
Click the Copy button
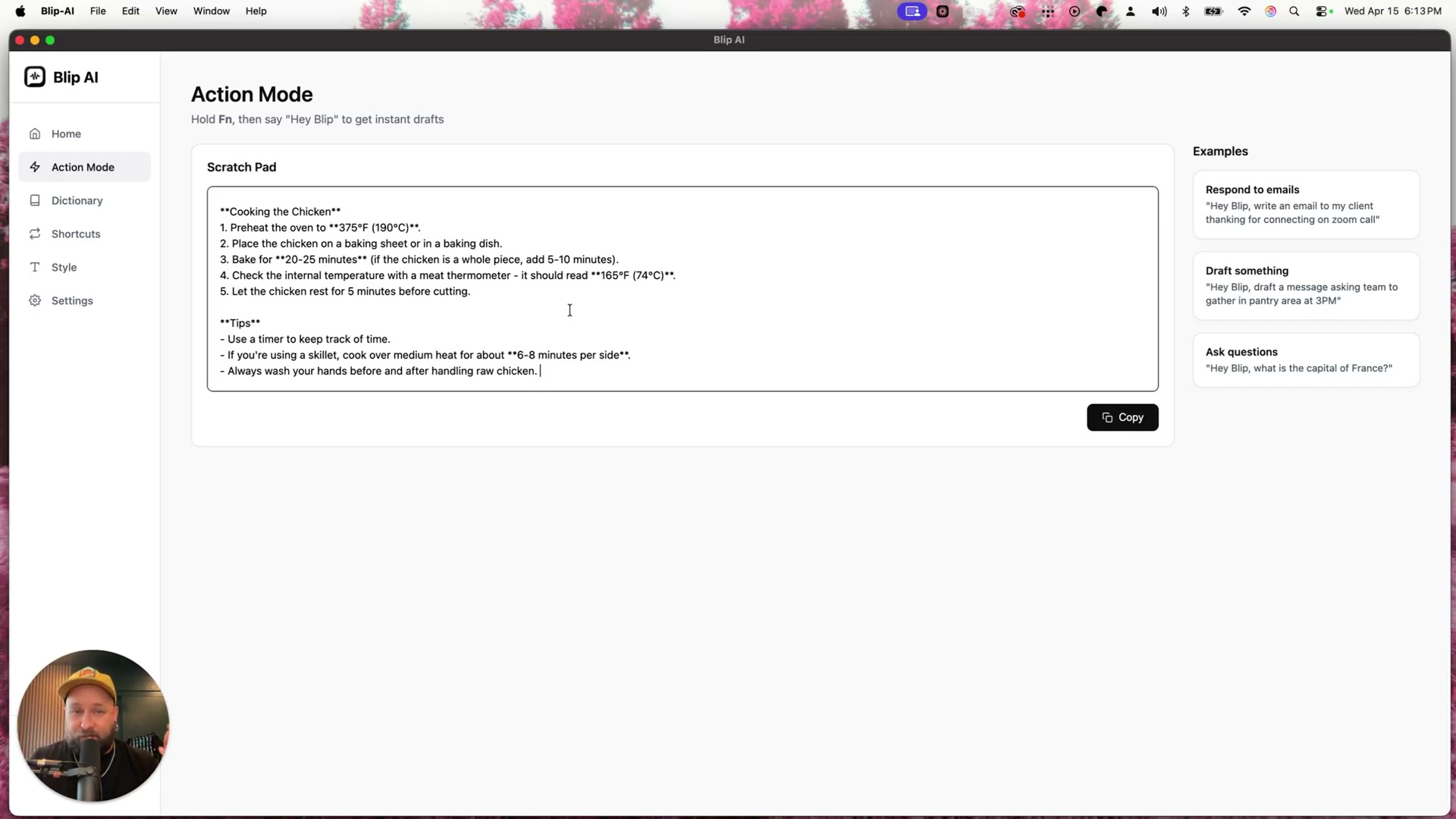(1122, 417)
